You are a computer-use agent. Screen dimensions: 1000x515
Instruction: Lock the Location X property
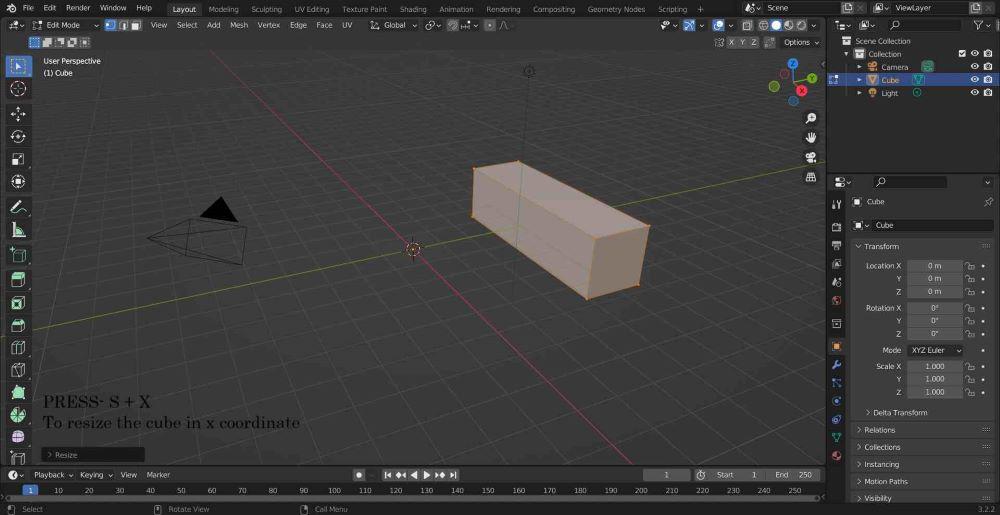click(x=970, y=266)
